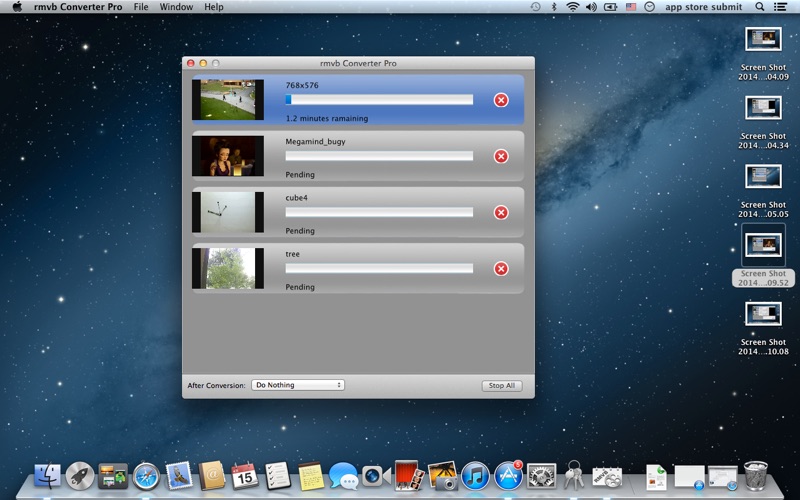Remove the tree video from queue
Viewport: 800px width, 500px height.
(x=501, y=268)
